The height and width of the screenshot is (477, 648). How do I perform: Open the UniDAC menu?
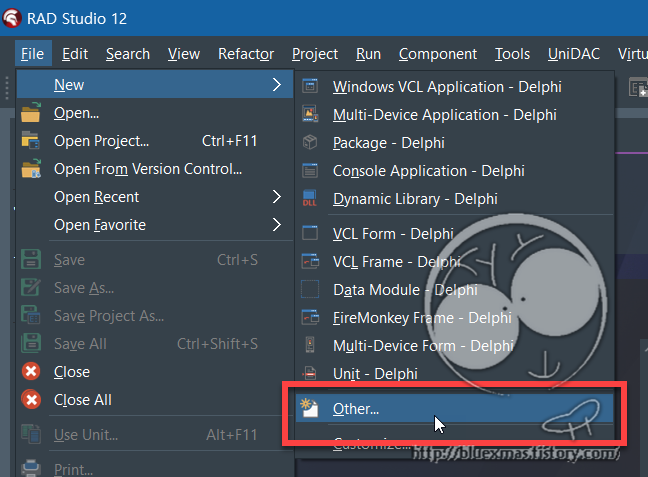pos(574,54)
